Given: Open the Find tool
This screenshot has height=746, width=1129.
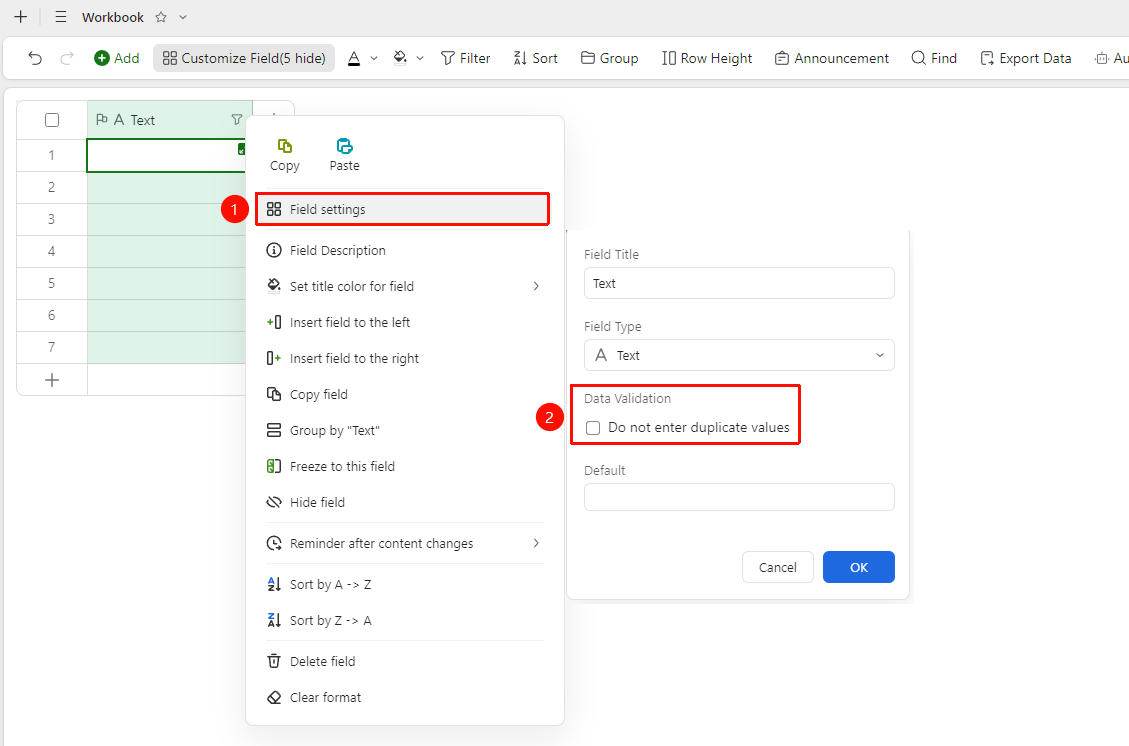Looking at the screenshot, I should (934, 58).
